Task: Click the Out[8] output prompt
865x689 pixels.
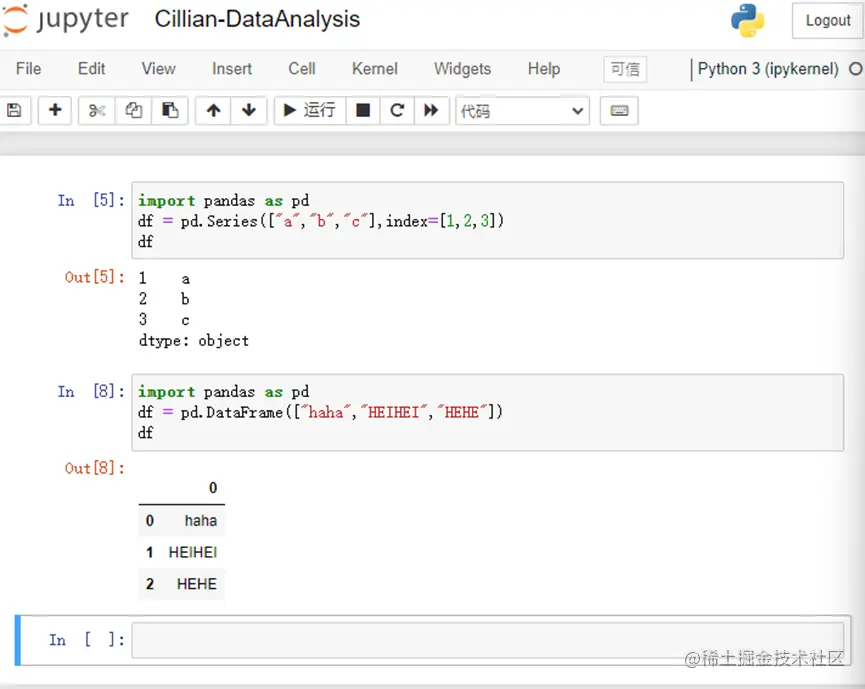Action: point(94,468)
